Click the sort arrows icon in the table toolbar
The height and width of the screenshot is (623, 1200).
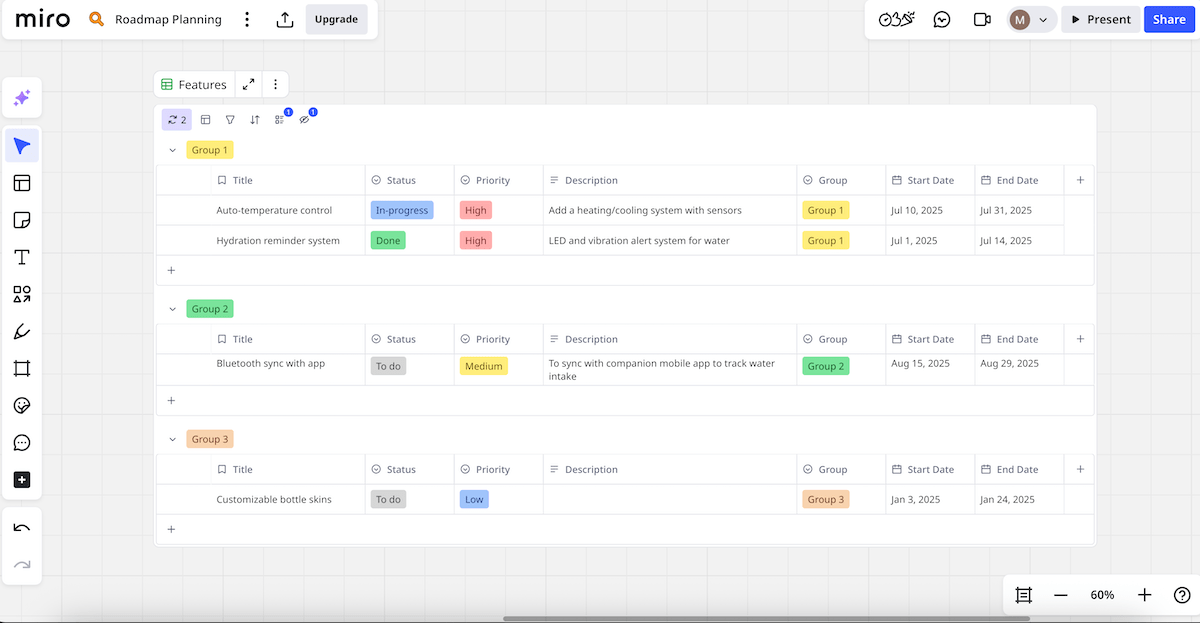(x=255, y=120)
